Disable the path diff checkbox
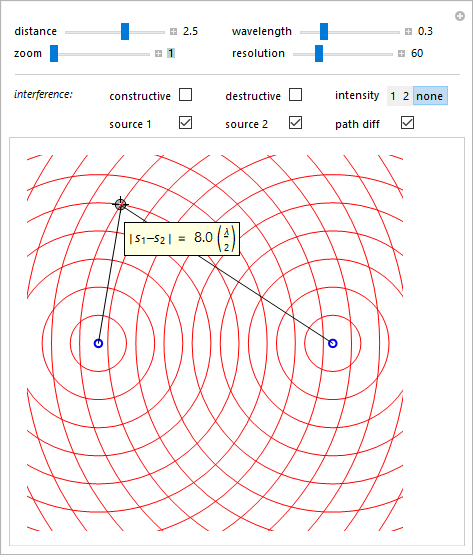 pyautogui.click(x=408, y=123)
